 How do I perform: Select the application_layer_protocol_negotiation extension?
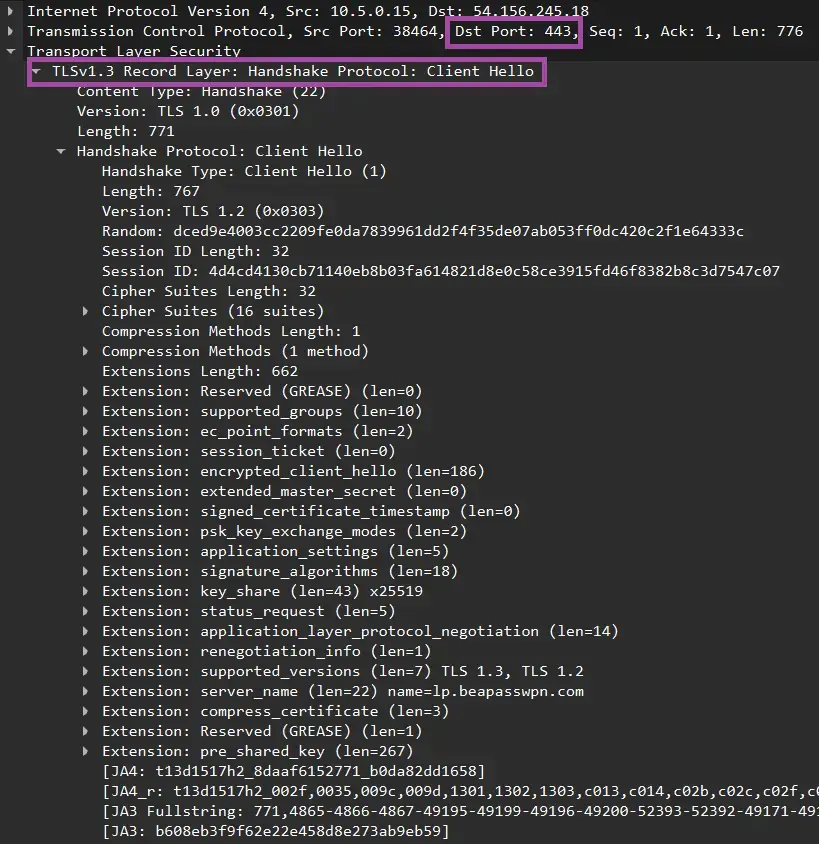tap(350, 631)
